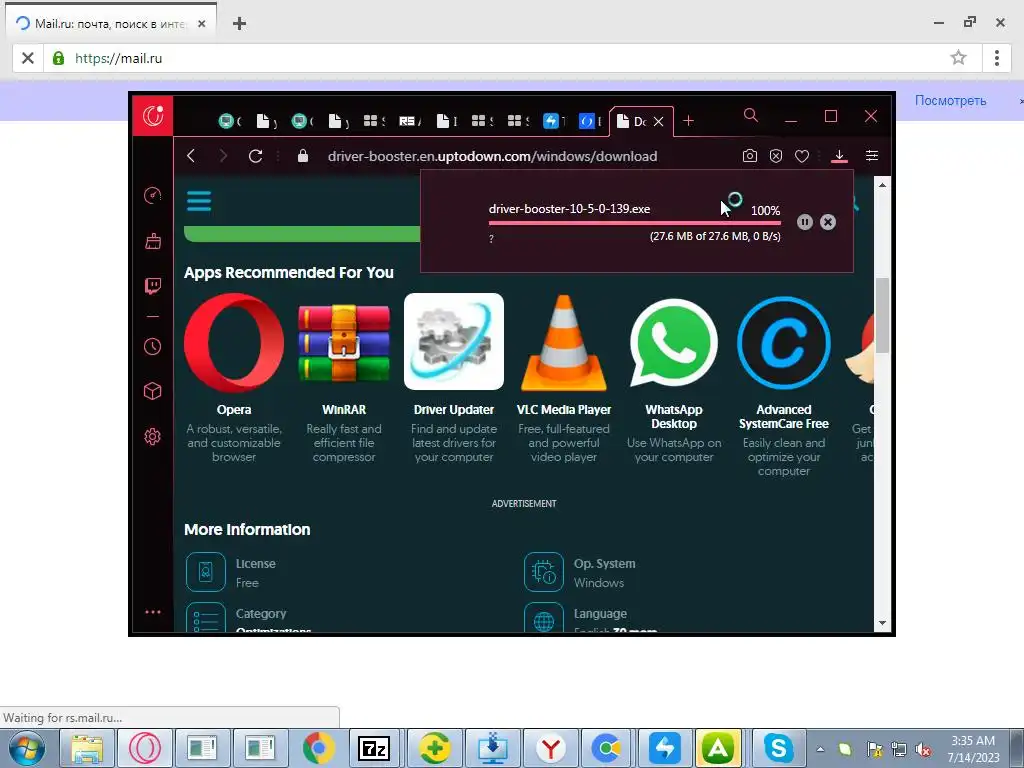1024x768 pixels.
Task: Reload the uptodown page
Action: [x=255, y=156]
